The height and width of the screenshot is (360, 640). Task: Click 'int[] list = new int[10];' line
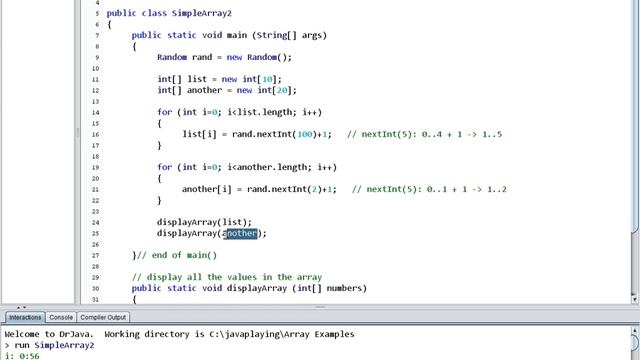click(x=220, y=79)
